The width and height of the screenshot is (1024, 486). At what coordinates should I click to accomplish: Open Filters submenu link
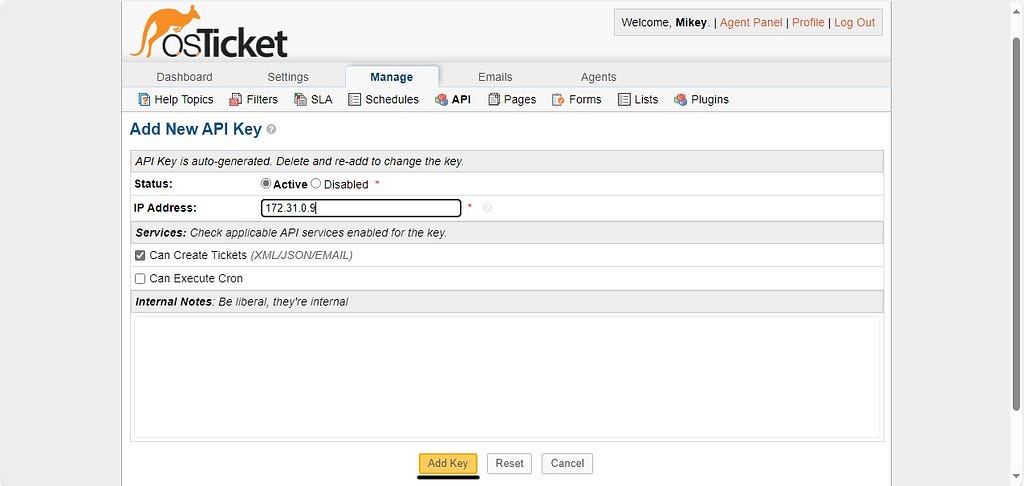coord(262,99)
